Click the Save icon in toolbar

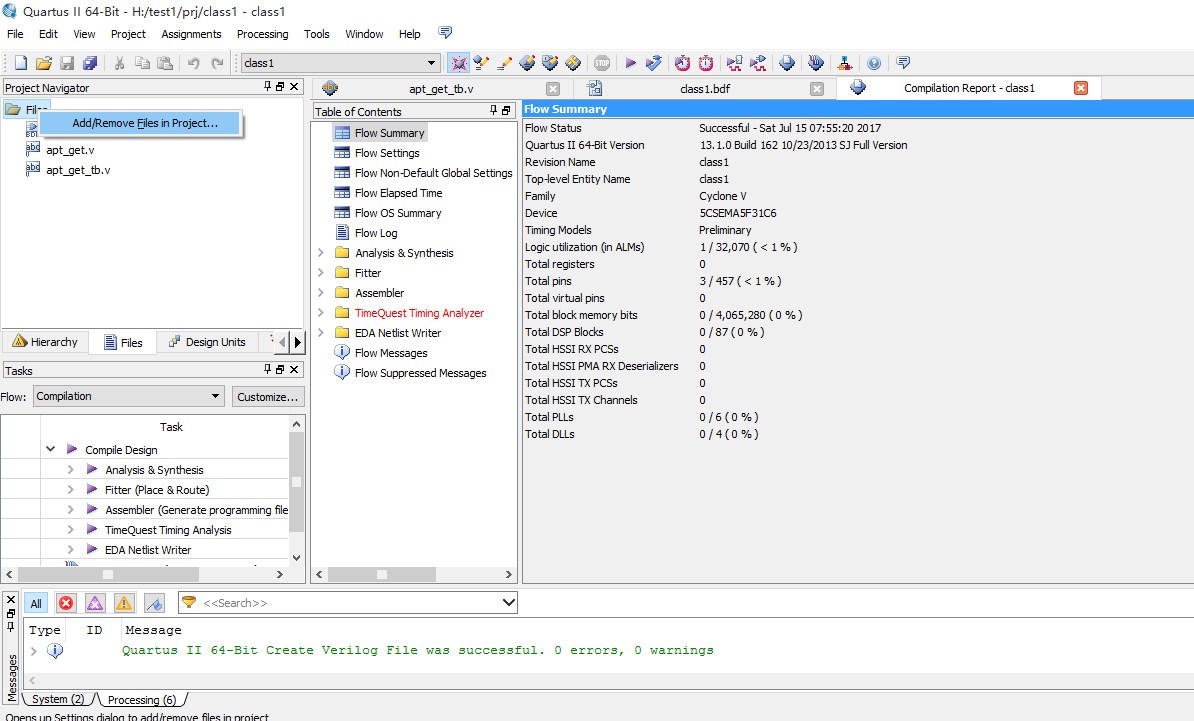click(x=67, y=63)
